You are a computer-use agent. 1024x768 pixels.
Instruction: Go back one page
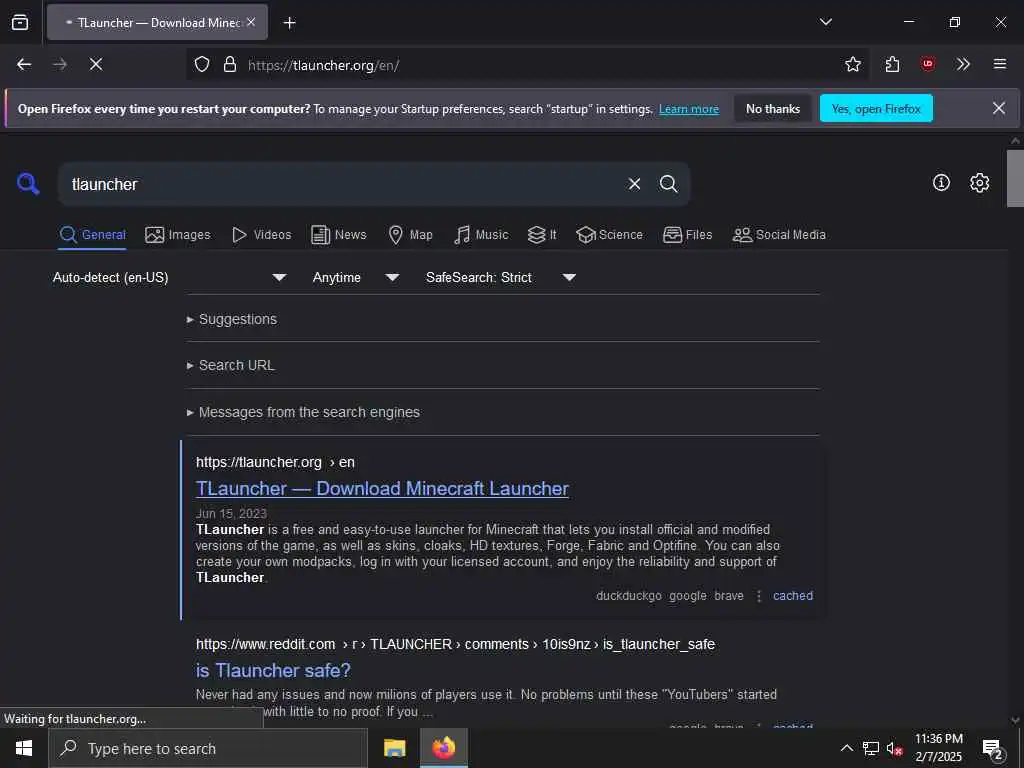click(24, 64)
